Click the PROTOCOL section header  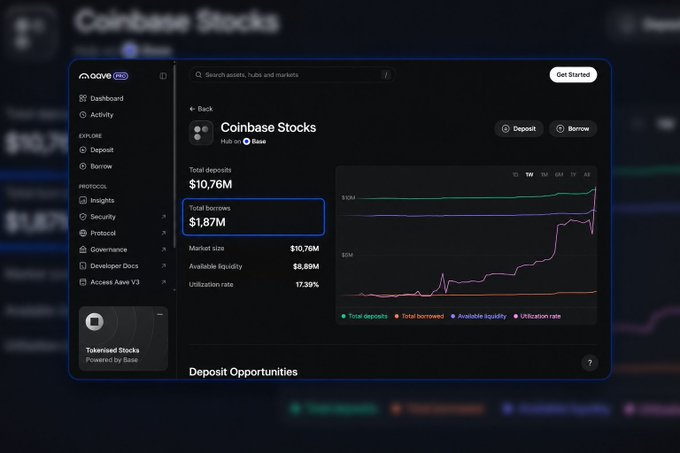(93, 186)
